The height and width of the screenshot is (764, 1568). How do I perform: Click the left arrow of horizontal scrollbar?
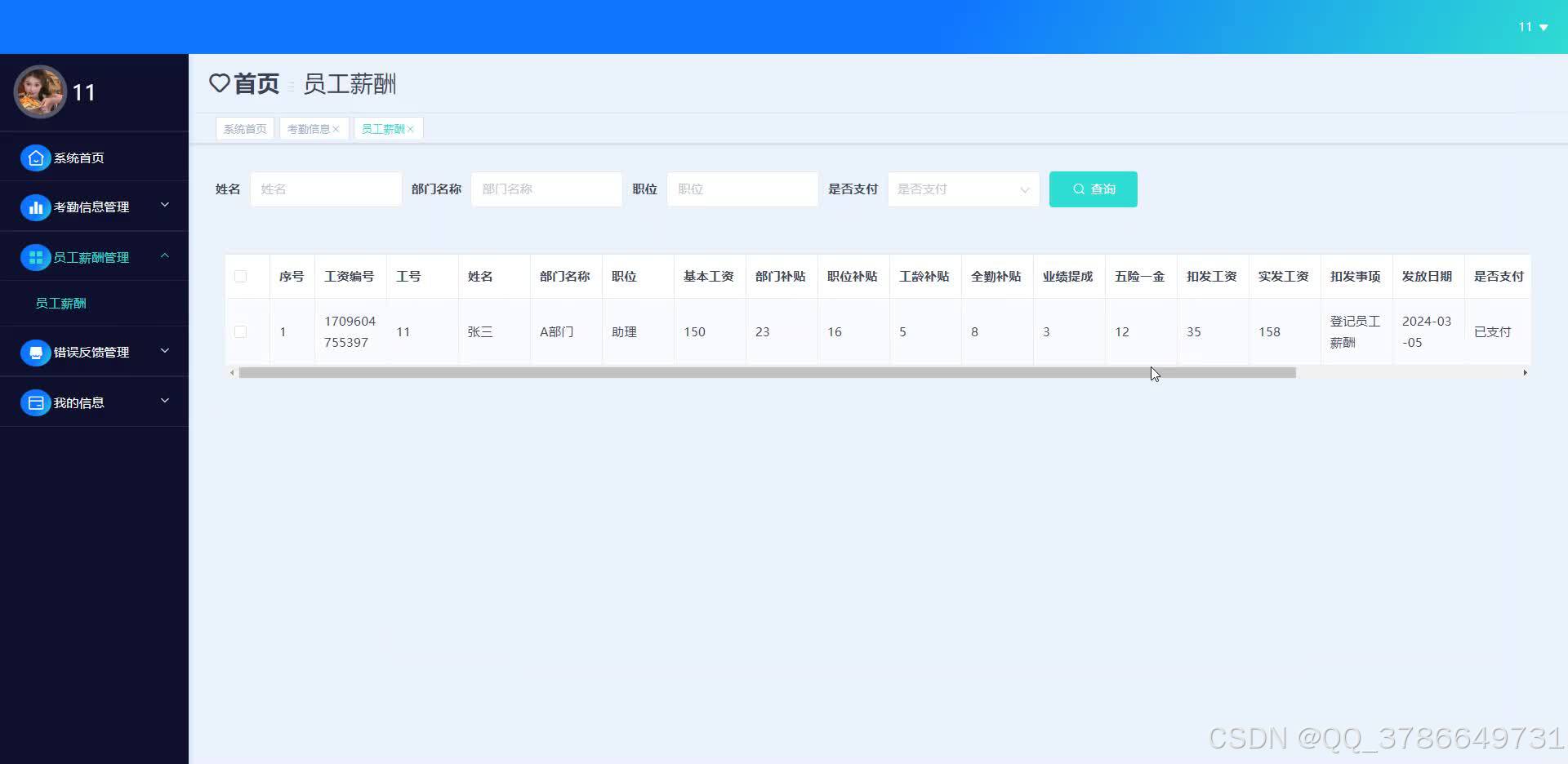pyautogui.click(x=232, y=373)
